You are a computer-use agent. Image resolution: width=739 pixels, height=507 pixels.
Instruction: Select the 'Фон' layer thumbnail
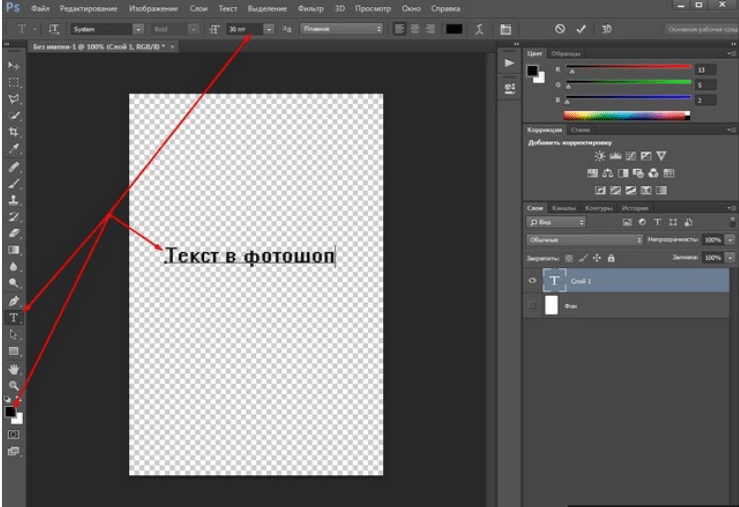pyautogui.click(x=550, y=306)
